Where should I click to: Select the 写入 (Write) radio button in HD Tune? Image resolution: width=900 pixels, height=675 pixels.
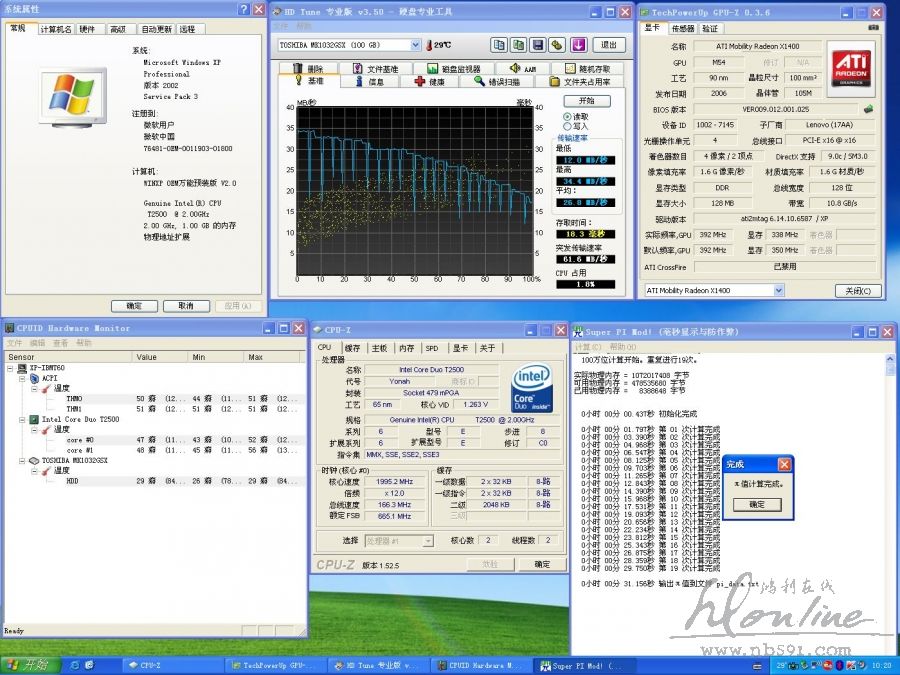pyautogui.click(x=568, y=127)
